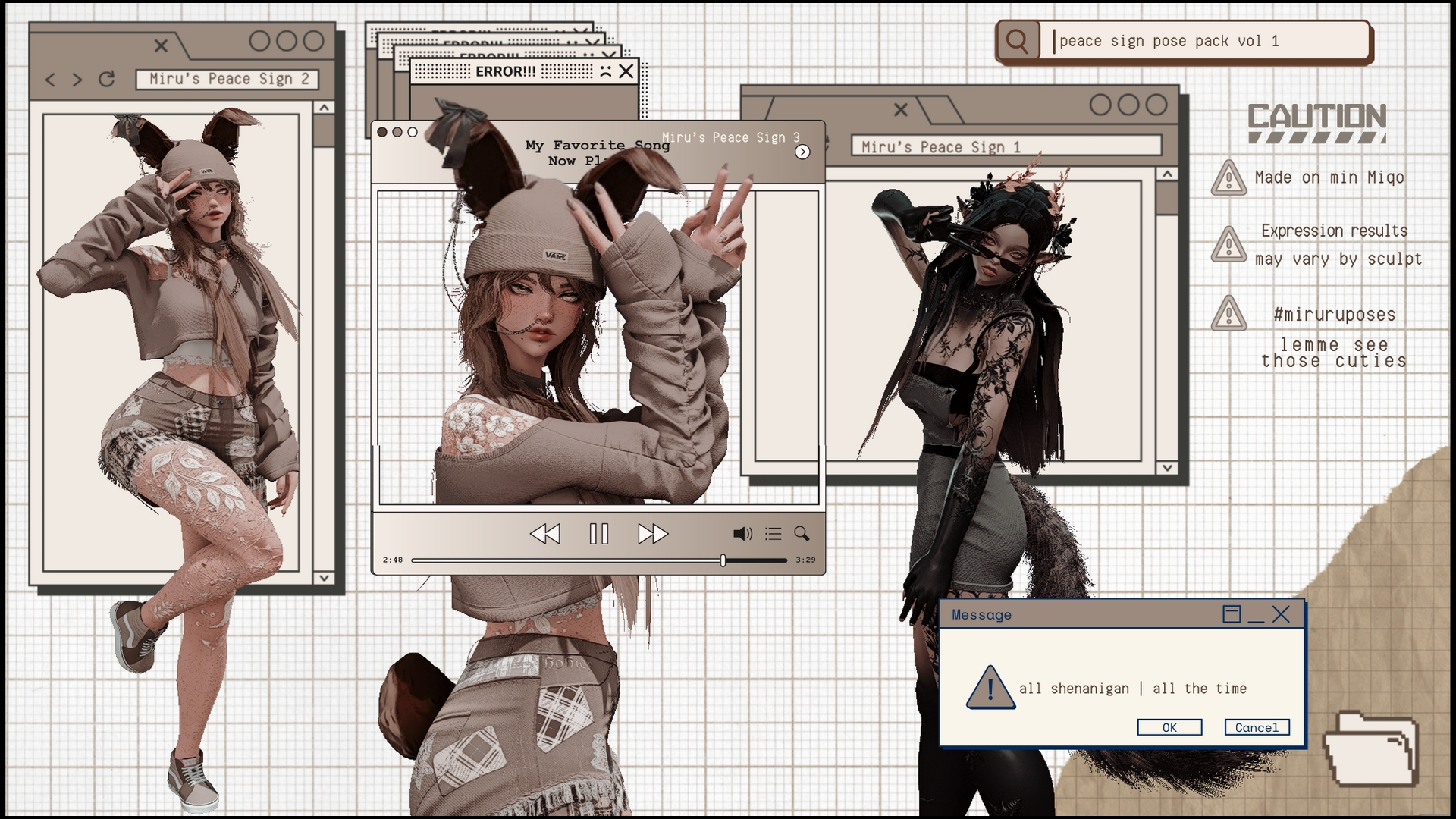The width and height of the screenshot is (1456, 819).
Task: Close the Message dialog
Action: click(1281, 614)
